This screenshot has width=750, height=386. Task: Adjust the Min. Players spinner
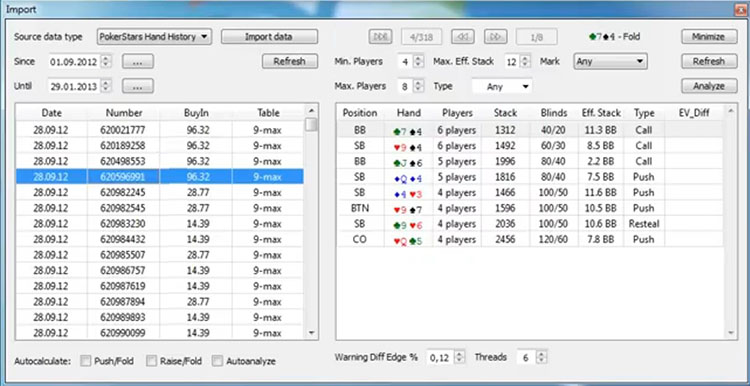(x=419, y=62)
